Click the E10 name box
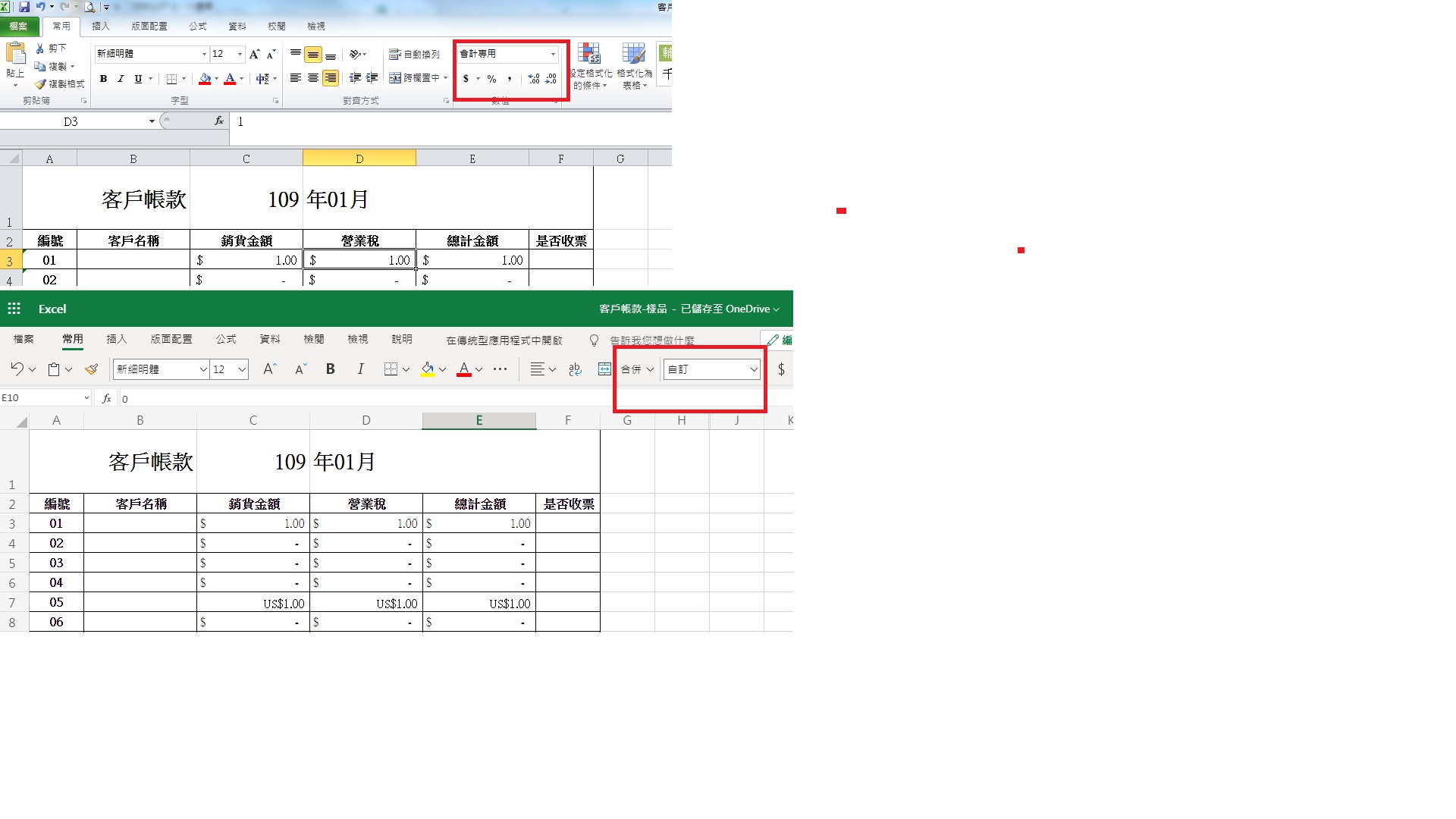This screenshot has width=1456, height=819. (x=42, y=397)
